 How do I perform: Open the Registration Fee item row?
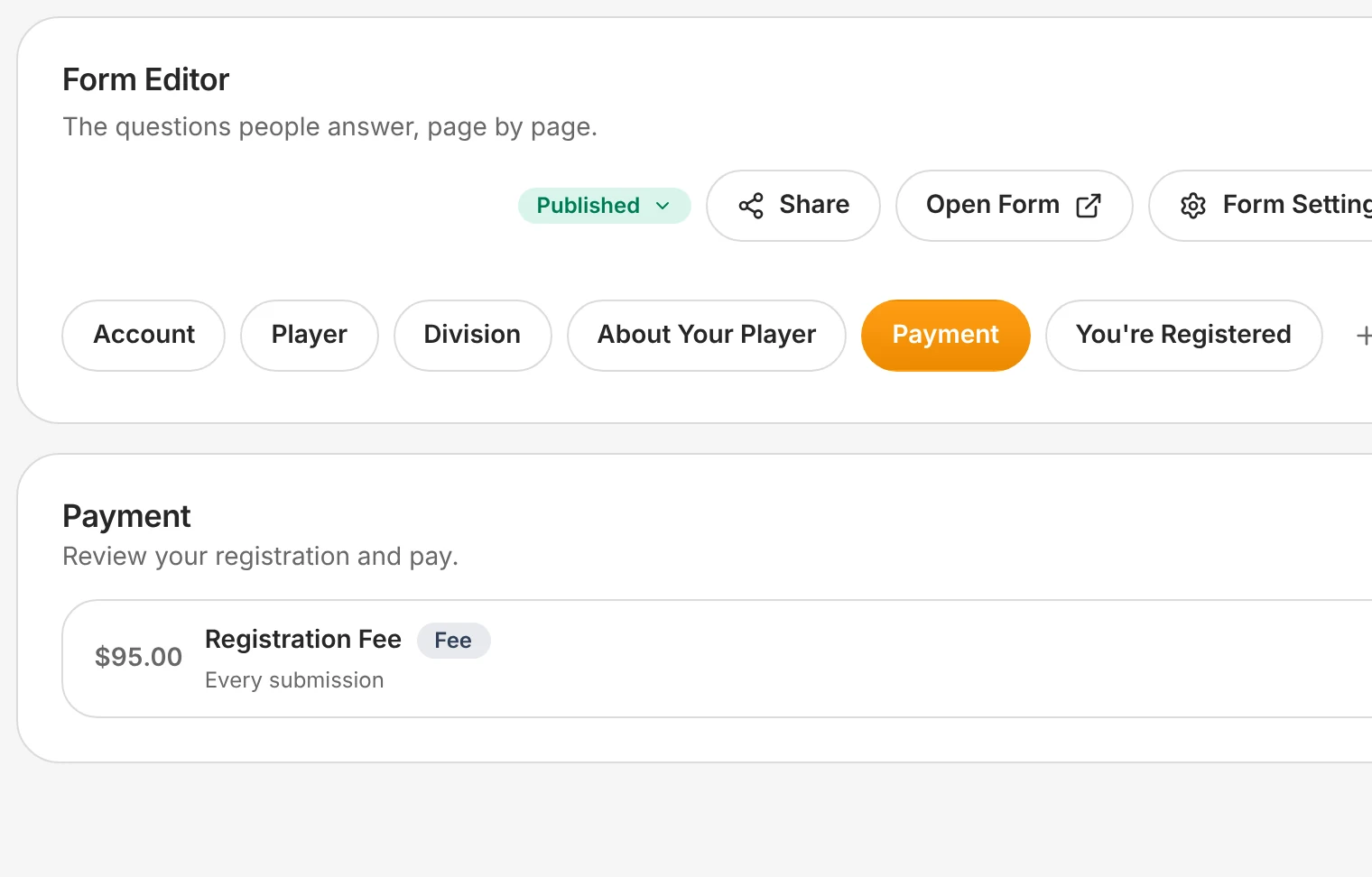coord(717,659)
